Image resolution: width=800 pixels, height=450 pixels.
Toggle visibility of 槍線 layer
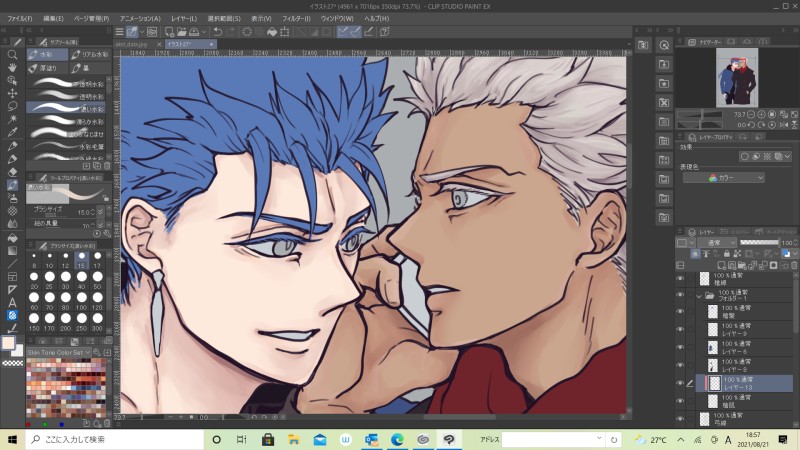pos(680,279)
